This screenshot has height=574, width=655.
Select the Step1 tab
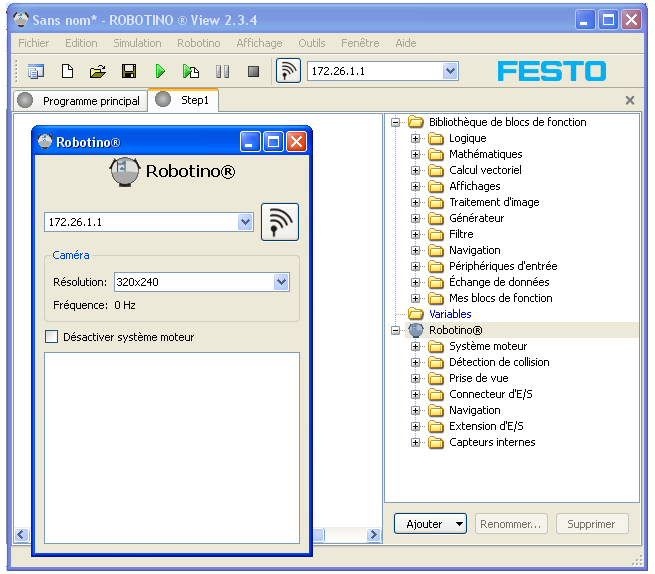click(183, 100)
